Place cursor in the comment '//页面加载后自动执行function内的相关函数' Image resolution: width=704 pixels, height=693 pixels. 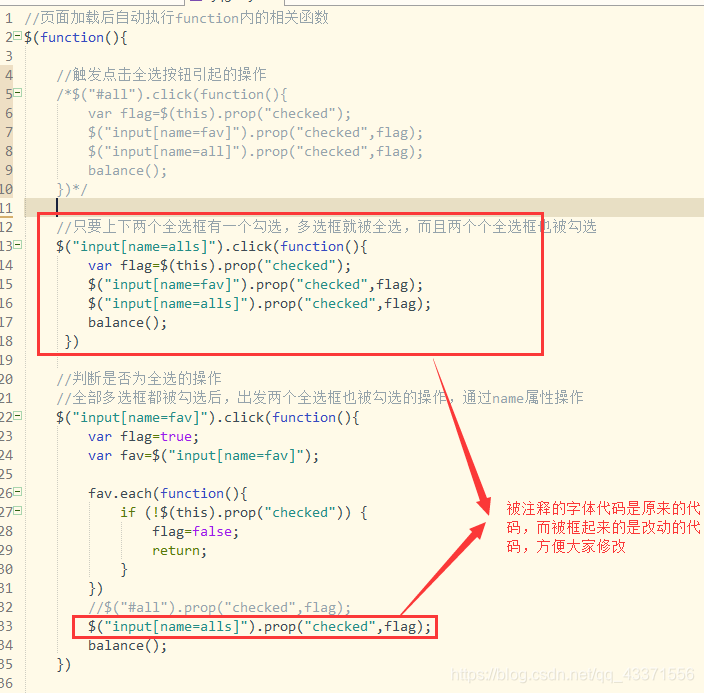coord(176,18)
